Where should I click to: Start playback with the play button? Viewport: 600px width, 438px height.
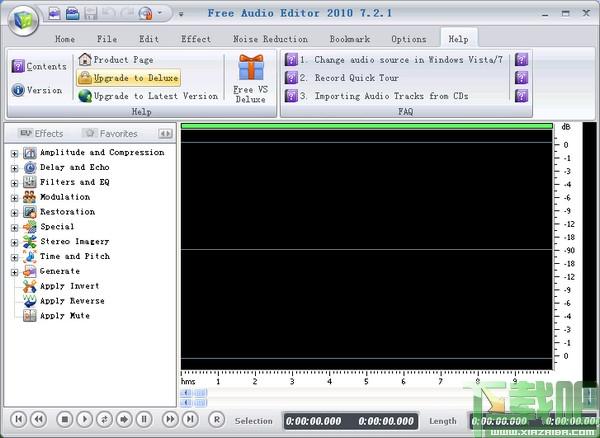coord(85,420)
